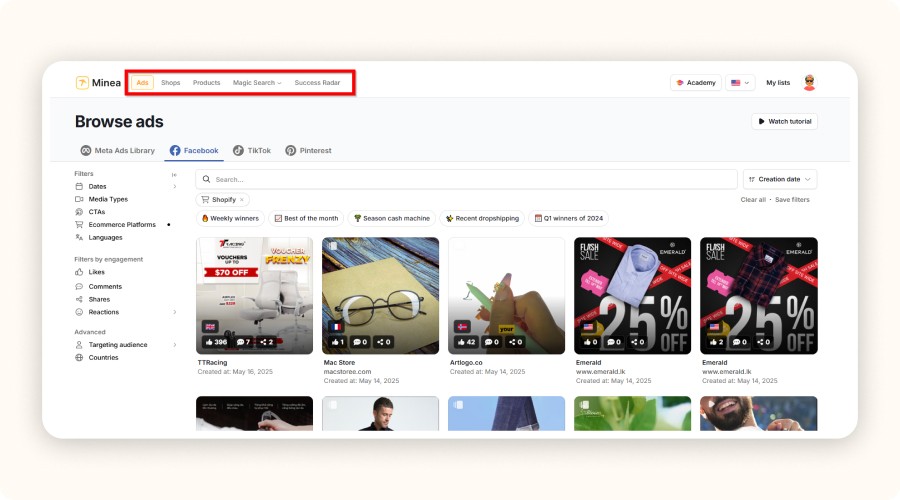900x500 pixels.
Task: Open the US flag language dropdown
Action: 740,83
